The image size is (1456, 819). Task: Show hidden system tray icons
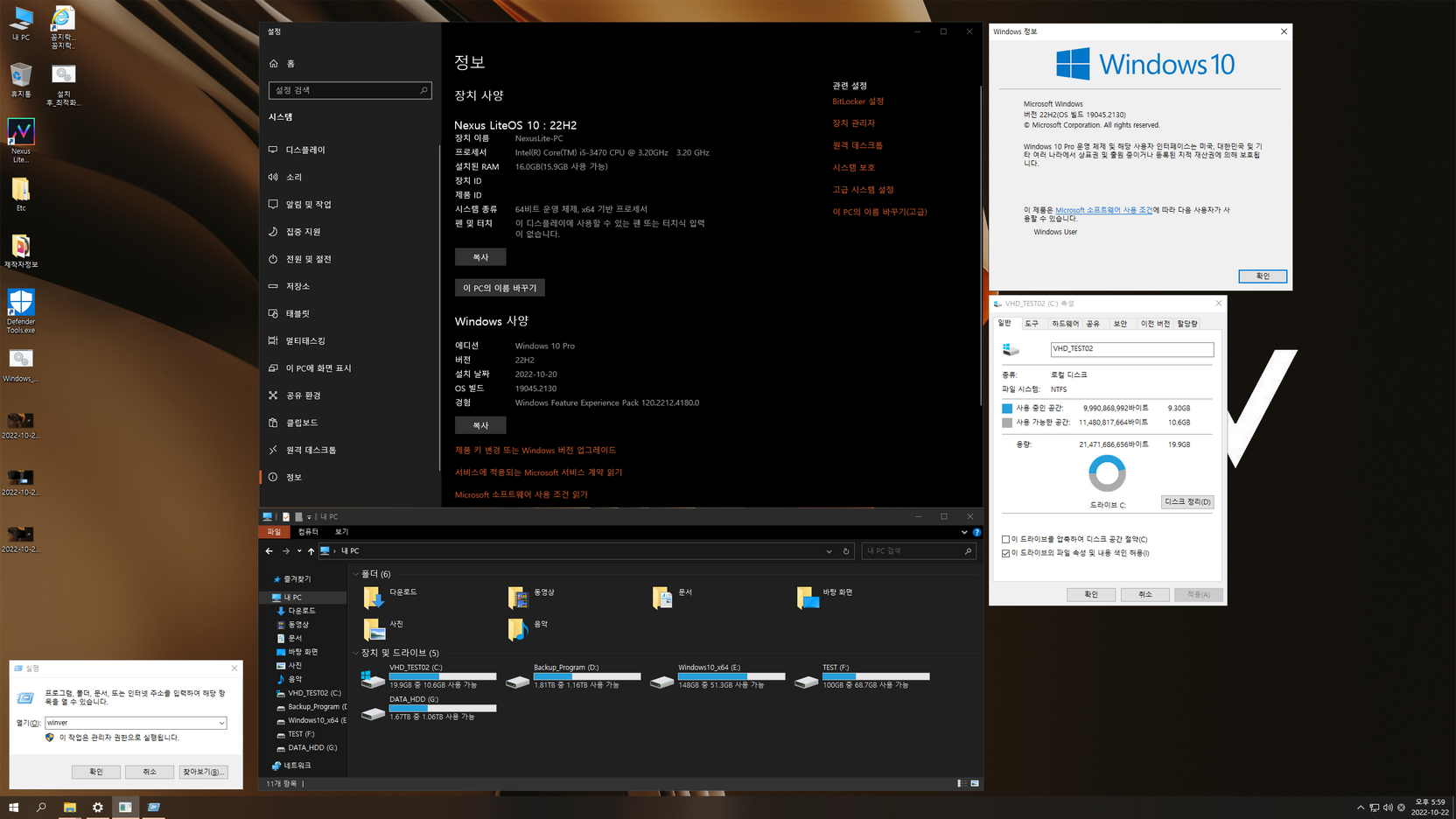tap(1360, 808)
